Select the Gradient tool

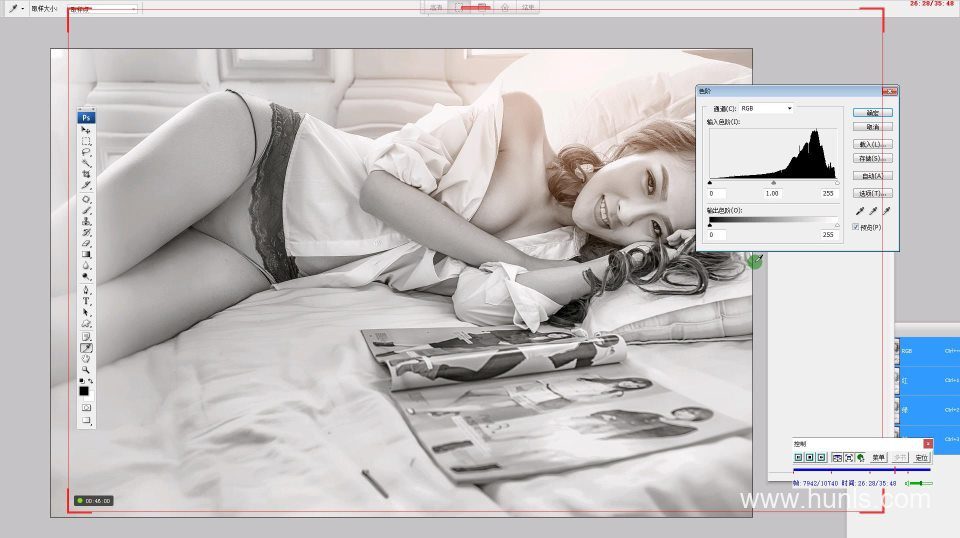tap(86, 255)
